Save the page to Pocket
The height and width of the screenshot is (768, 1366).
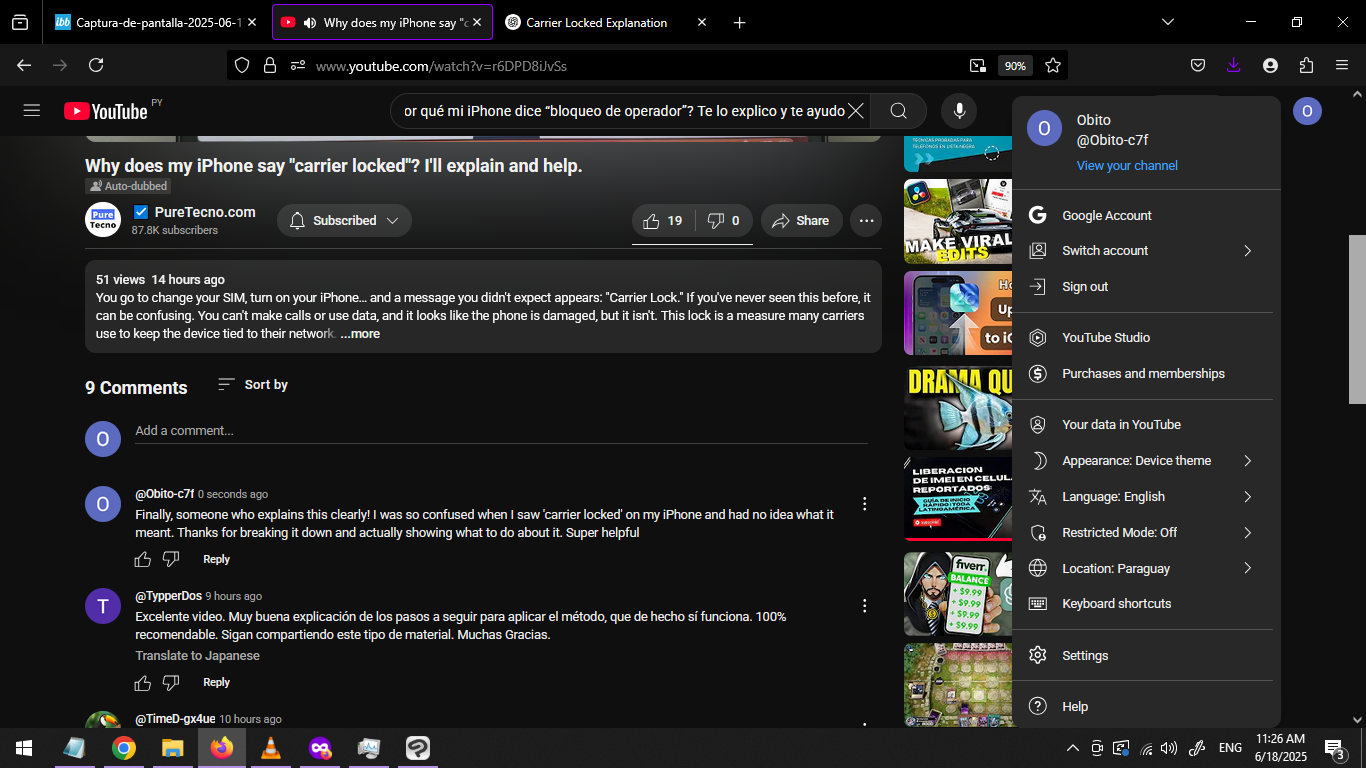1198,66
